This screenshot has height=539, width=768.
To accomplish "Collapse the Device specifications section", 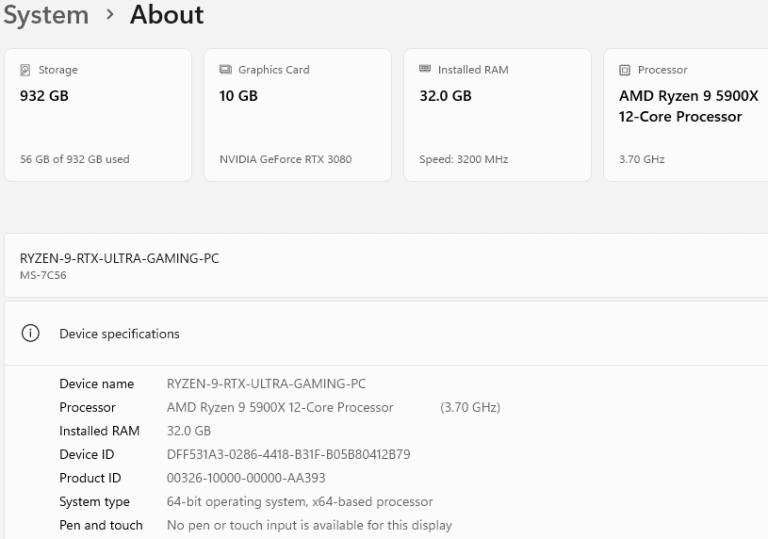I will coord(400,334).
